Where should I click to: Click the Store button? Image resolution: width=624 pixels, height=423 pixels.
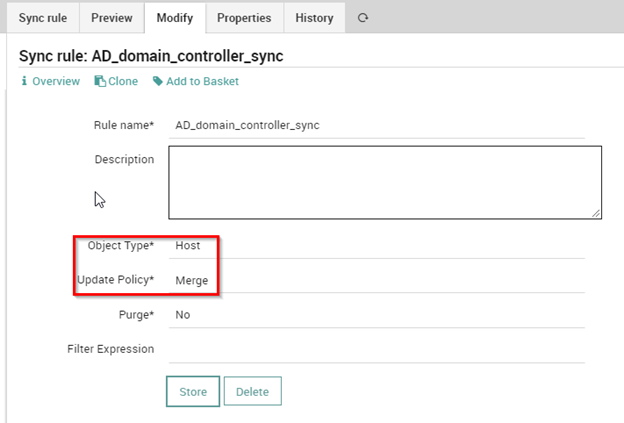click(x=193, y=392)
